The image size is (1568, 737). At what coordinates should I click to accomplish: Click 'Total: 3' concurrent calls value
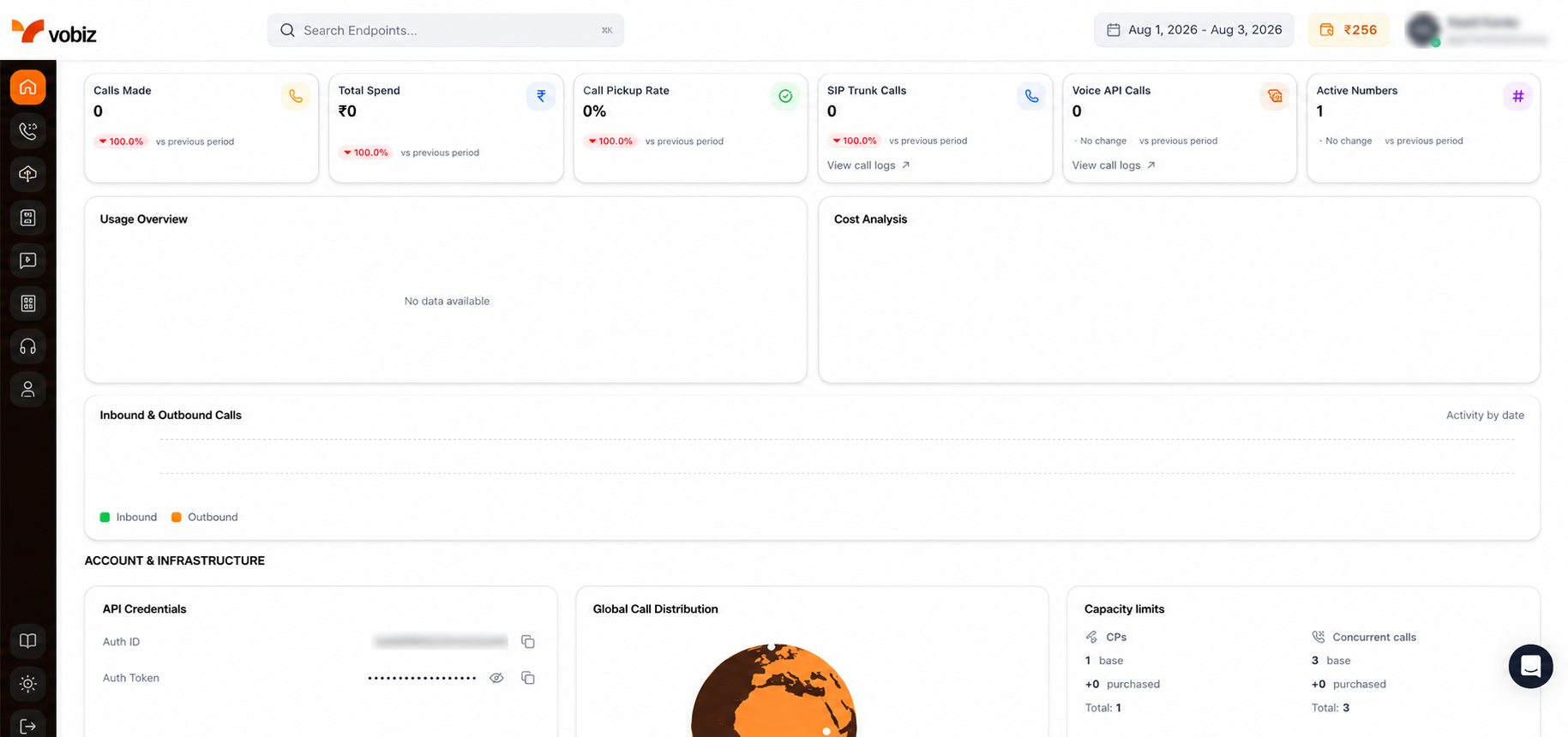tap(1331, 708)
